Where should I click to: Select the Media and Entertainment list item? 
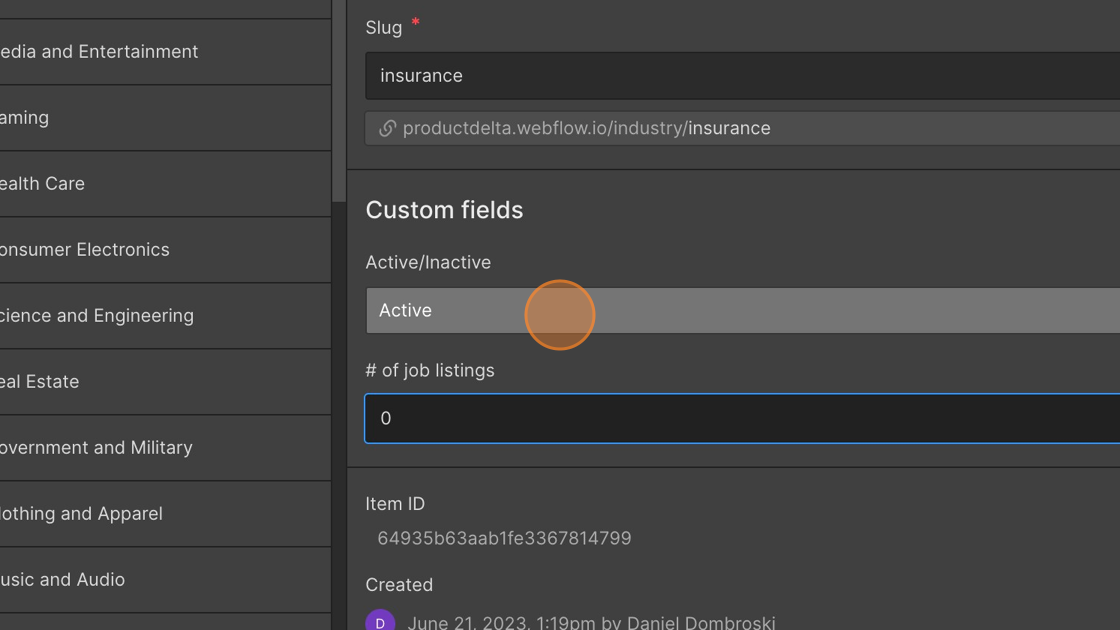tap(165, 51)
